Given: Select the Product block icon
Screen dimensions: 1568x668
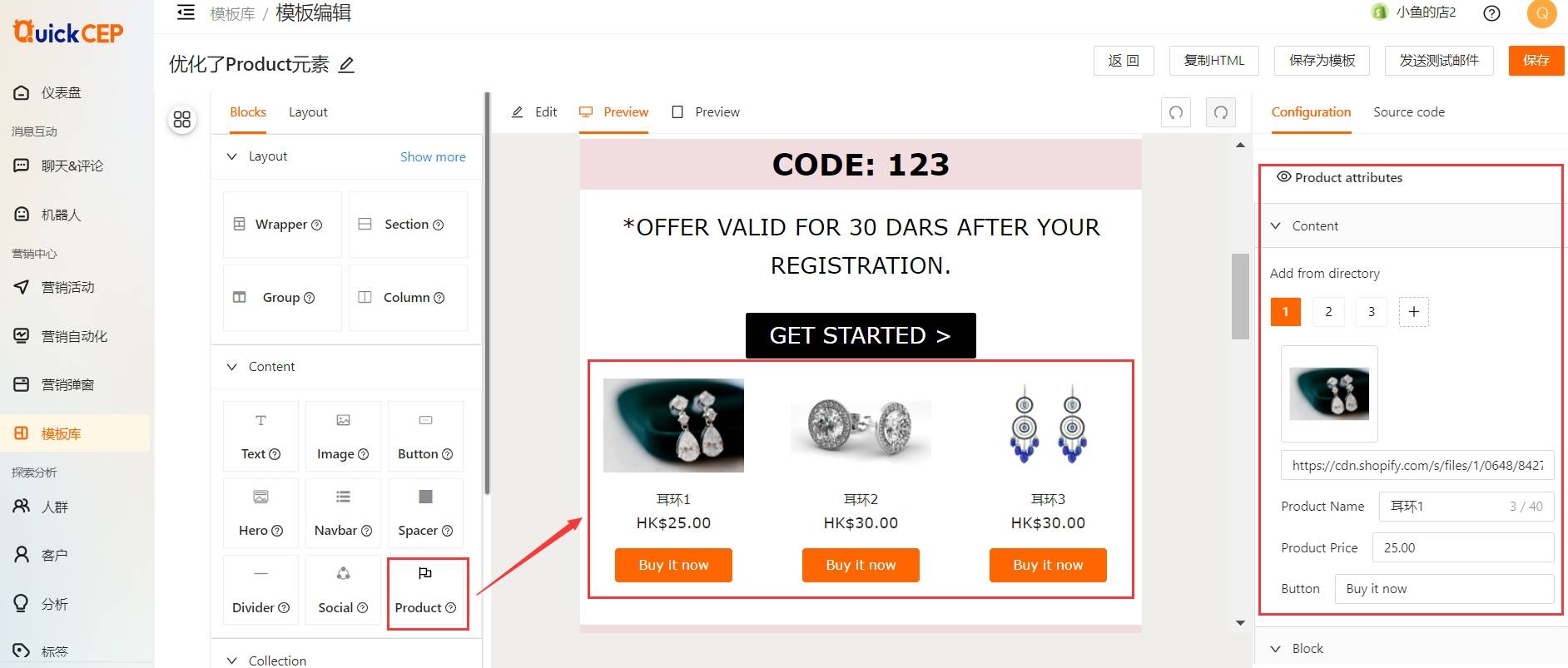Looking at the screenshot, I should coord(425,573).
